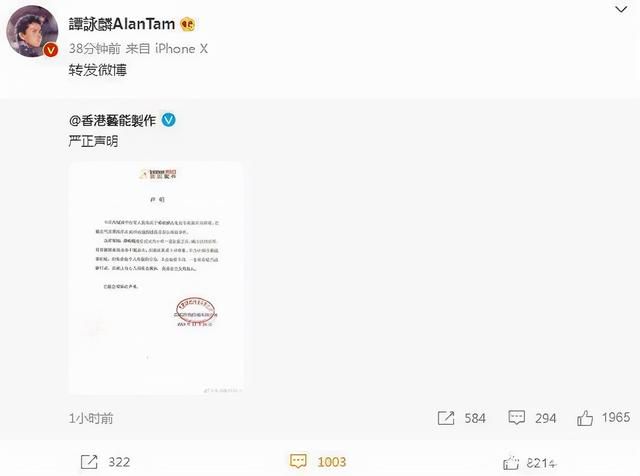This screenshot has height=476, width=640.
Task: Click the blue V badge next to 香港藝能製作
Action: (x=169, y=120)
